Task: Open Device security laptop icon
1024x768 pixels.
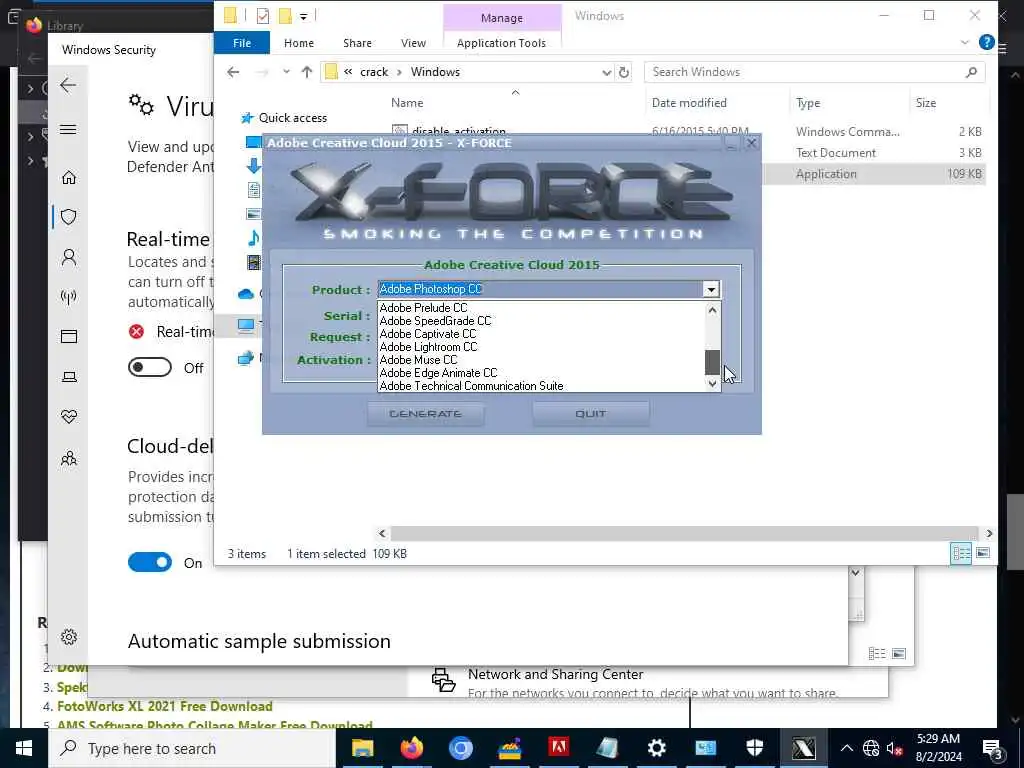Action: click(69, 377)
